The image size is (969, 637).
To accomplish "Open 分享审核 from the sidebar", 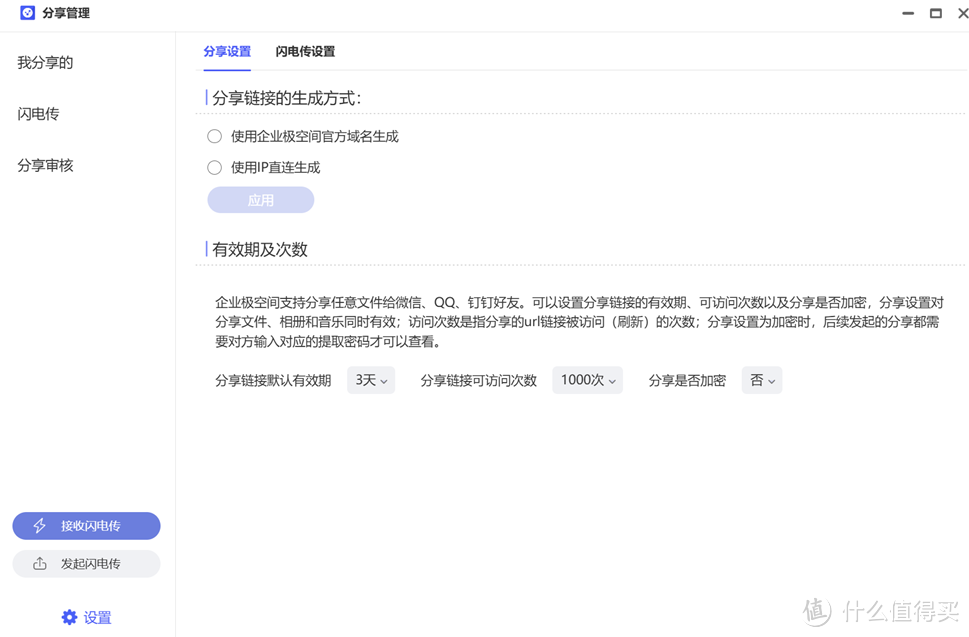I will click(x=45, y=165).
